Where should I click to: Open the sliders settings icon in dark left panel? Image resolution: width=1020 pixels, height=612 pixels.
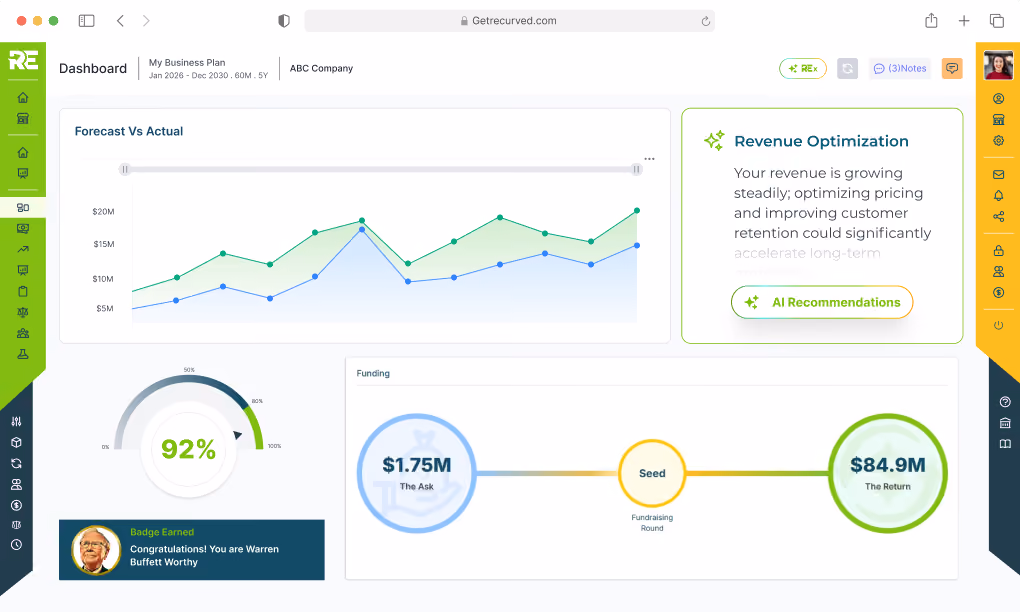tap(16, 421)
